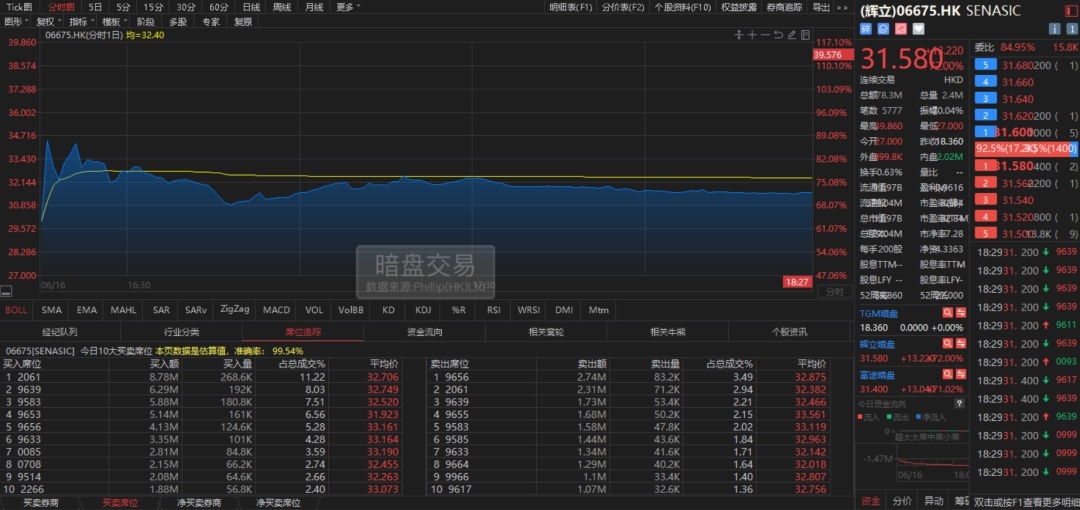Image resolution: width=1080 pixels, height=510 pixels.
Task: Toggle the BOLL indicator
Action: click(16, 310)
